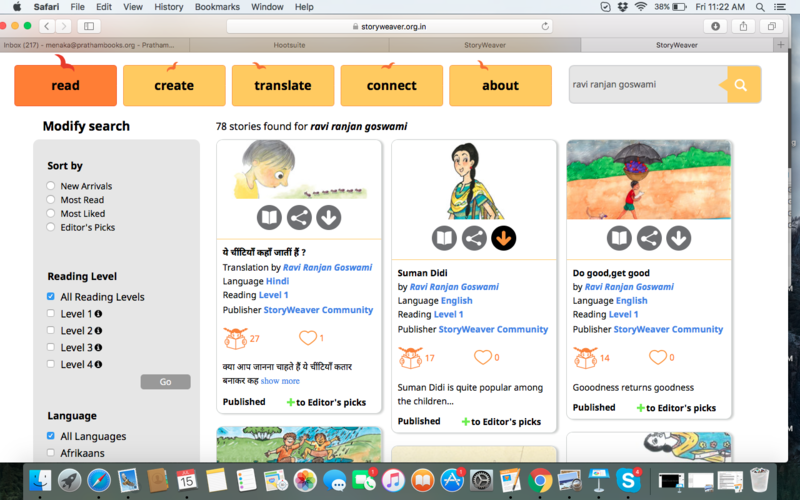Select New Arrivals sort option
The height and width of the screenshot is (500, 800).
(51, 186)
